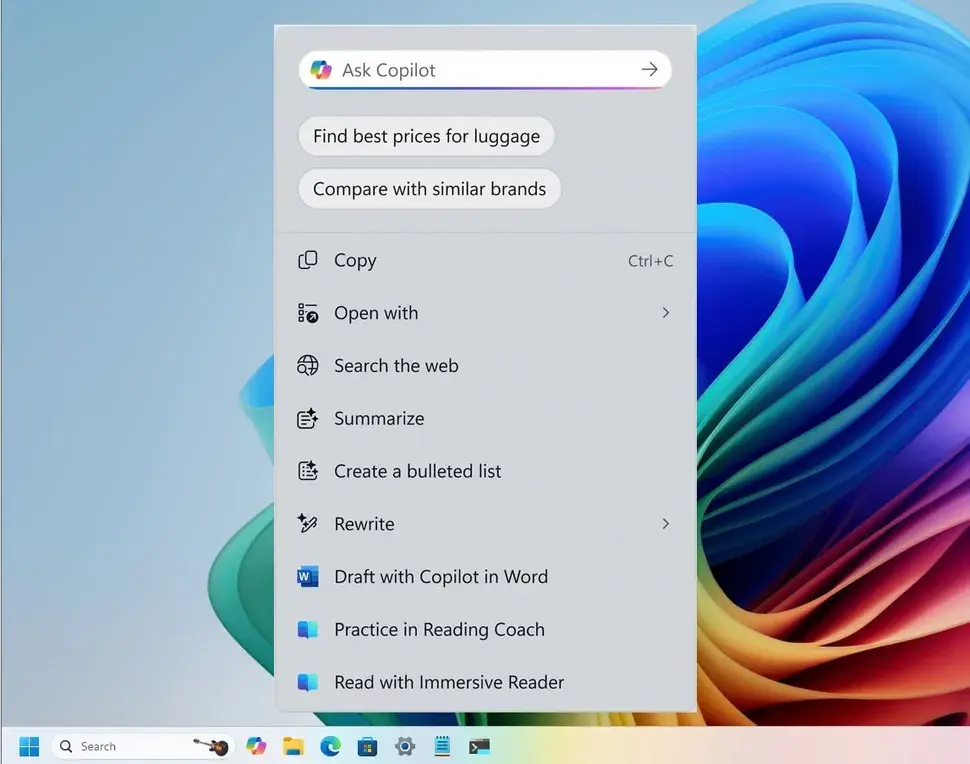Click Find best prices for luggage suggestion
The height and width of the screenshot is (764, 970).
coord(426,136)
